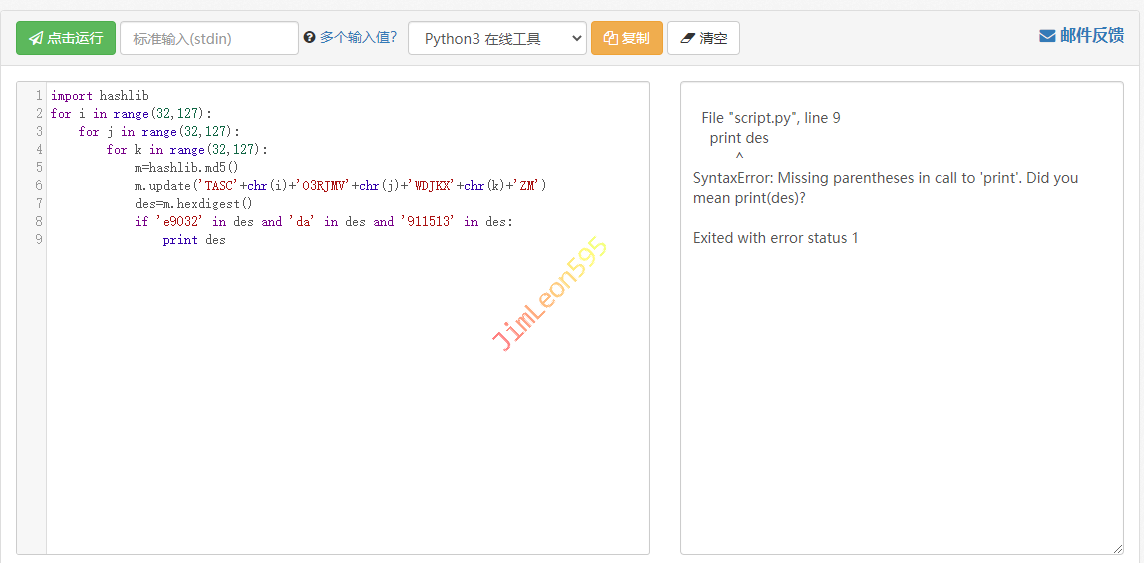Select line number 9 in the gutter
This screenshot has height=563, width=1144.
pyautogui.click(x=38, y=240)
